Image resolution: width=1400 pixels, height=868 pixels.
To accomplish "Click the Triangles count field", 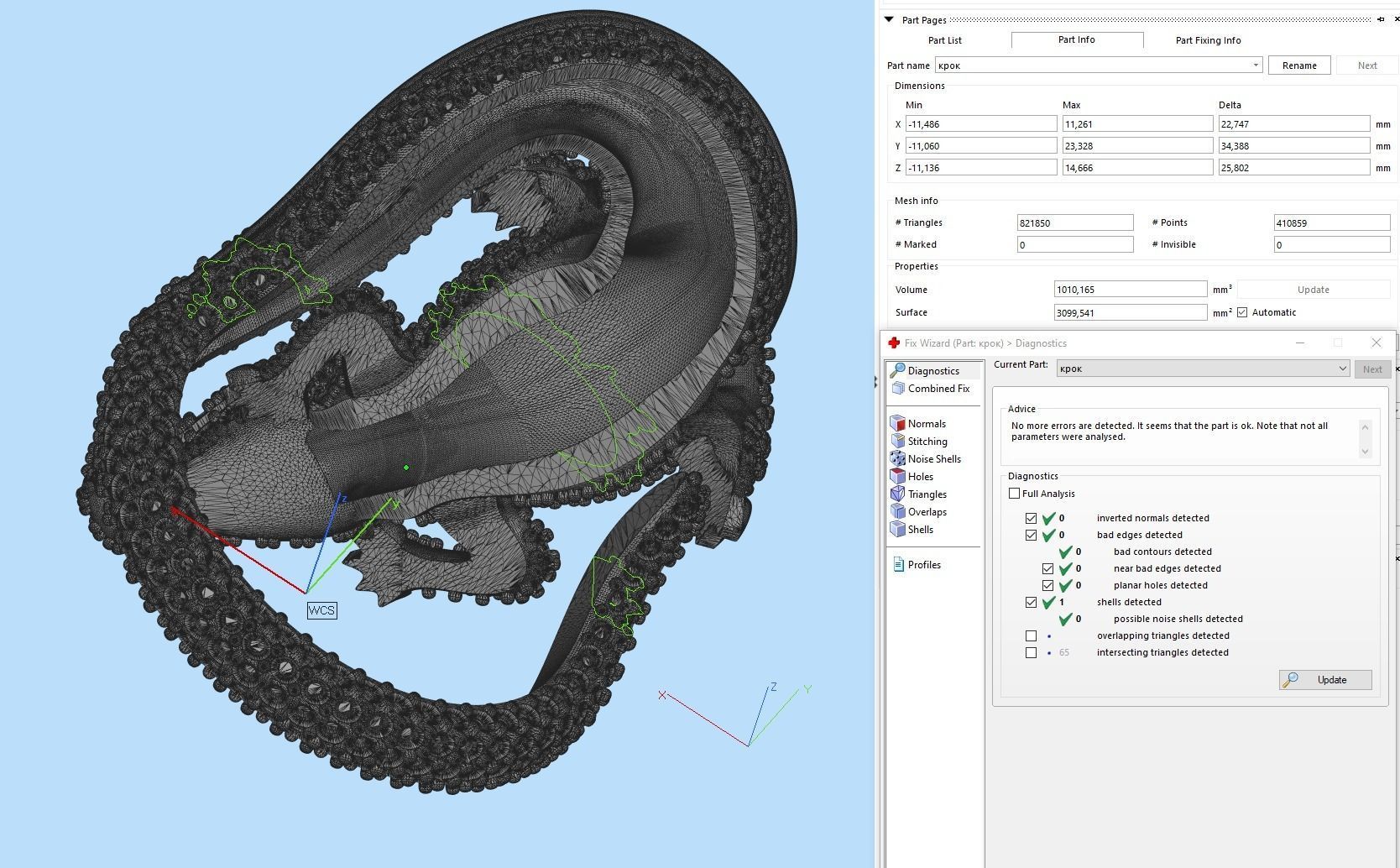I will click(1075, 222).
